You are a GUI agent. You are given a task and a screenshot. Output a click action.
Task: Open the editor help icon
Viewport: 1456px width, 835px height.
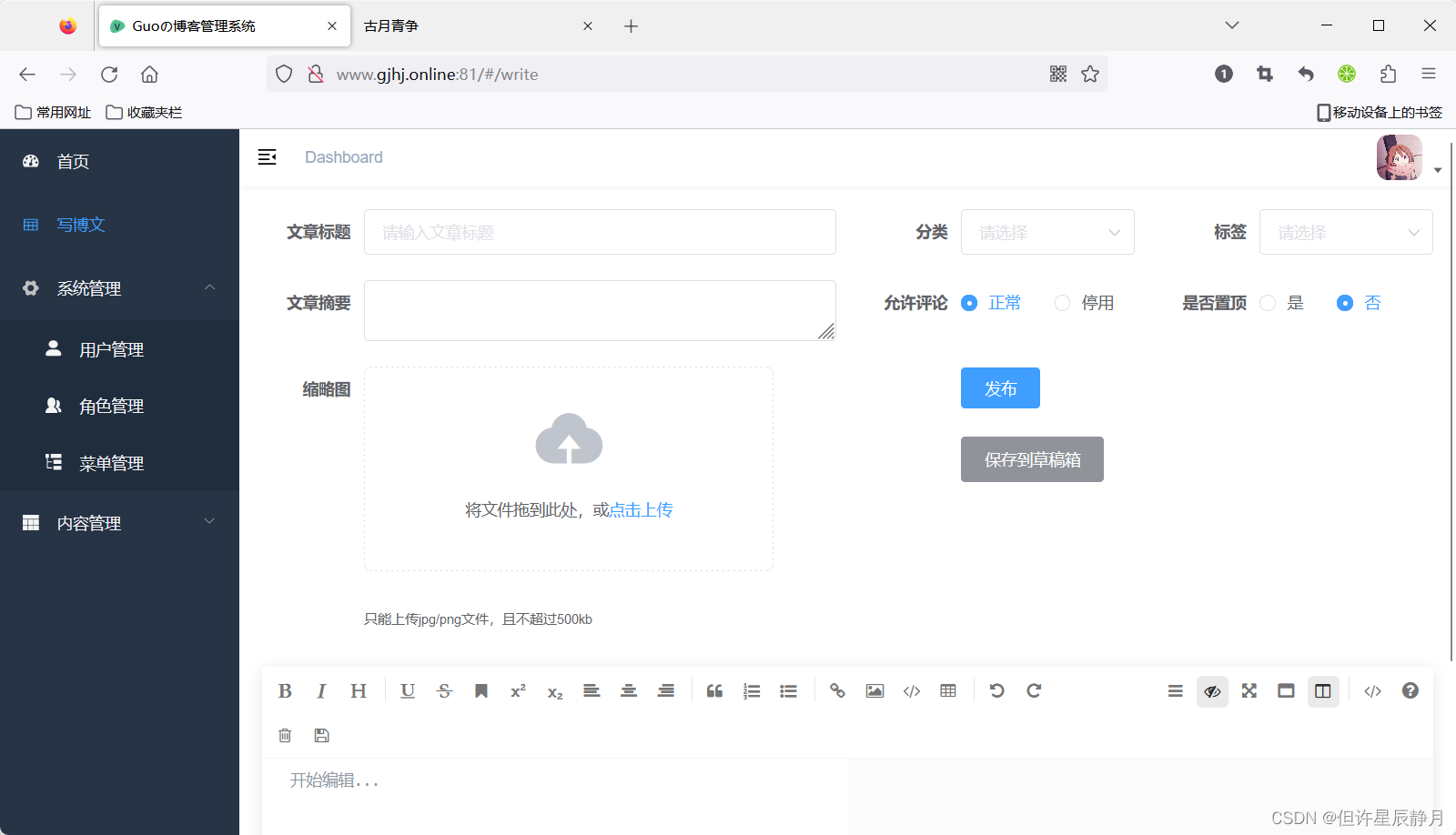coord(1410,691)
